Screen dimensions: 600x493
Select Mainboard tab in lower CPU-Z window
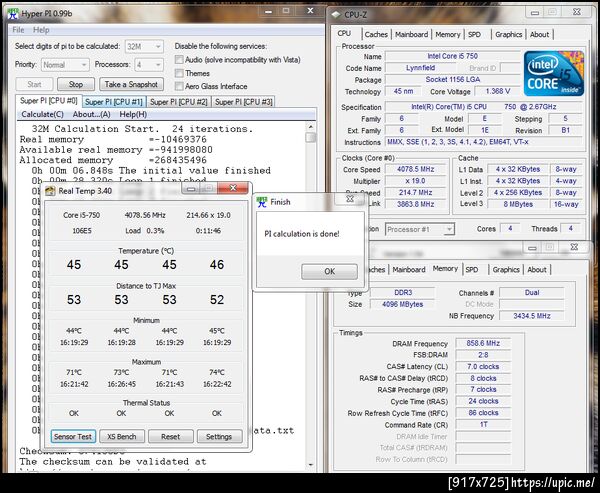(409, 269)
